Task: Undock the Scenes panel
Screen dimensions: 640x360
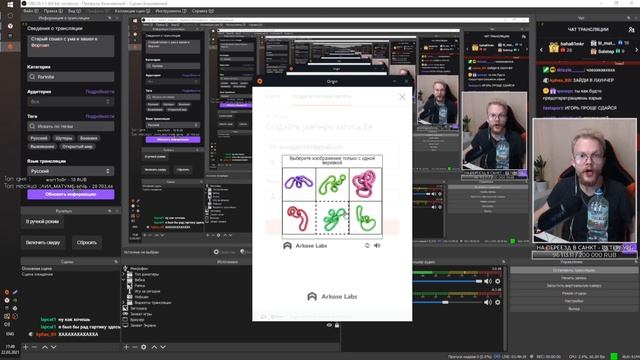Action: point(116,262)
